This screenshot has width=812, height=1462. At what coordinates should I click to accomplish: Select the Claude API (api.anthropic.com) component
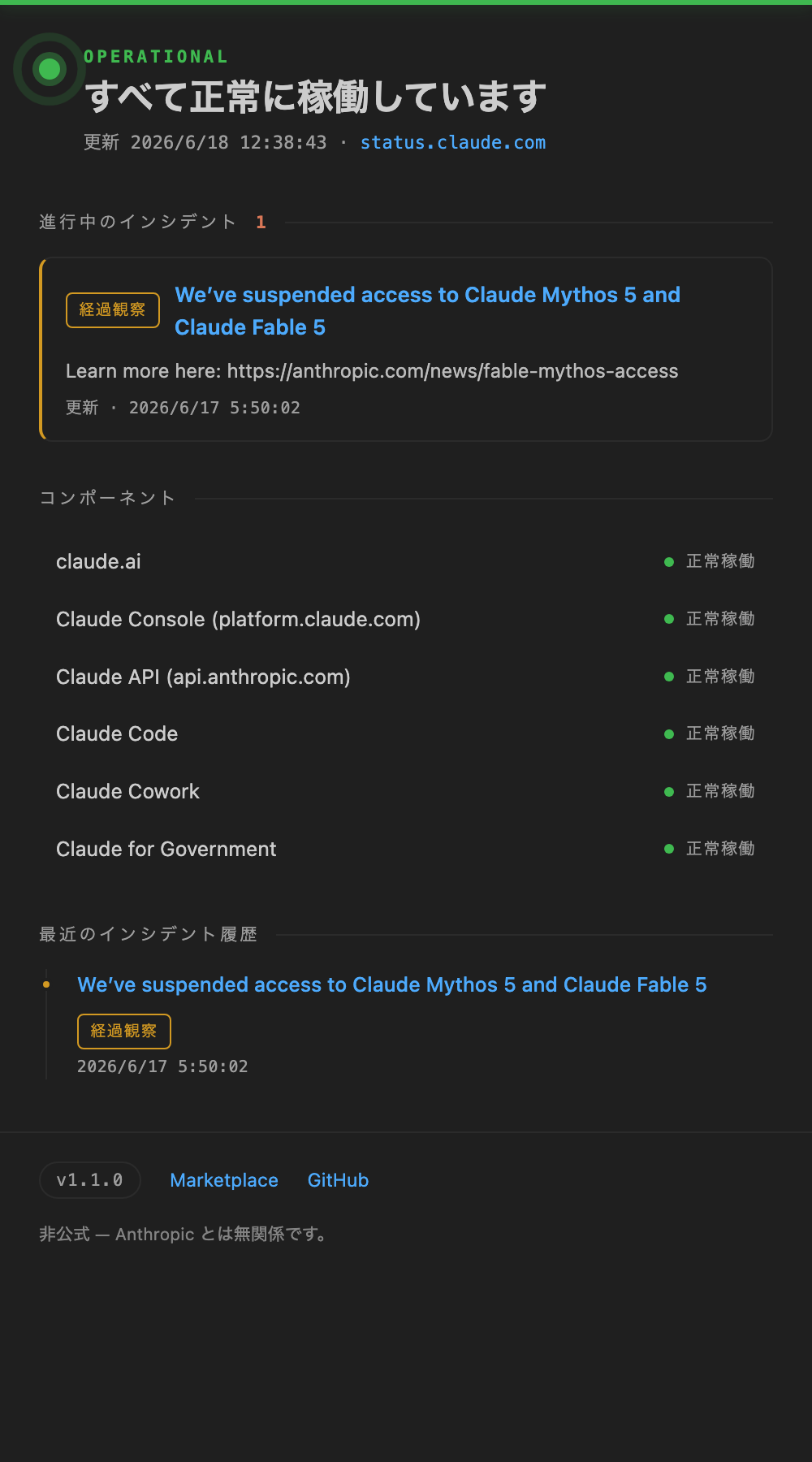tap(406, 677)
